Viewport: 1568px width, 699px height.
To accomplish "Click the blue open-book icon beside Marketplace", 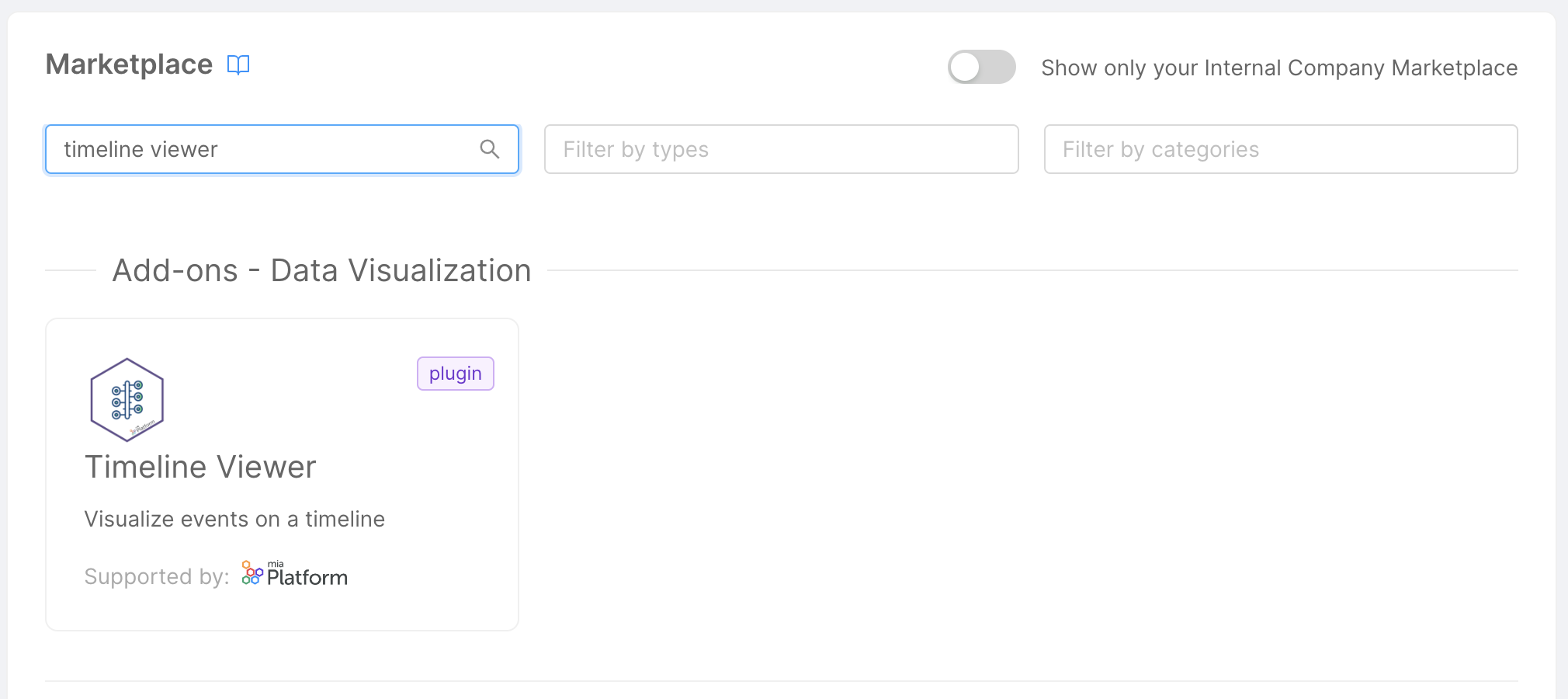I will point(238,65).
